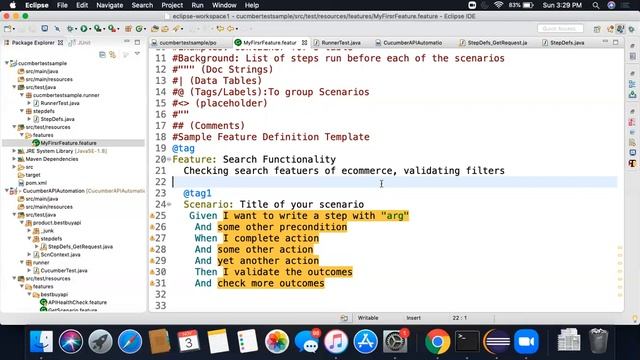Open the Outline icon in right sidebar
This screenshot has height=360, width=640.
632,84
